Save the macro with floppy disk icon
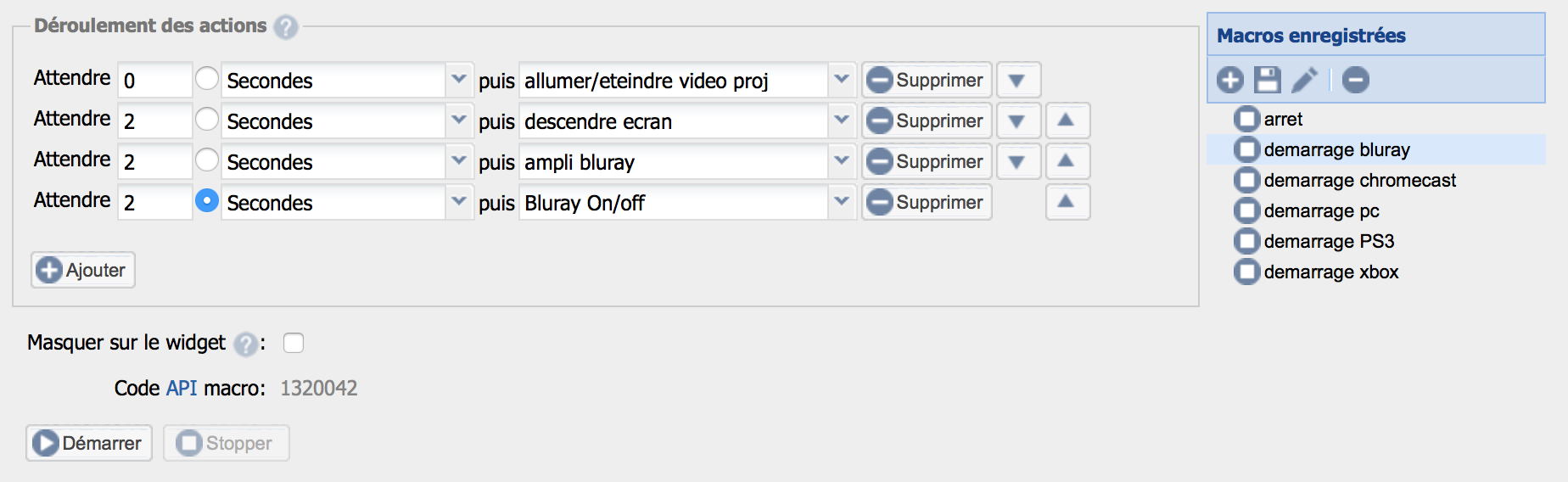 click(1268, 80)
